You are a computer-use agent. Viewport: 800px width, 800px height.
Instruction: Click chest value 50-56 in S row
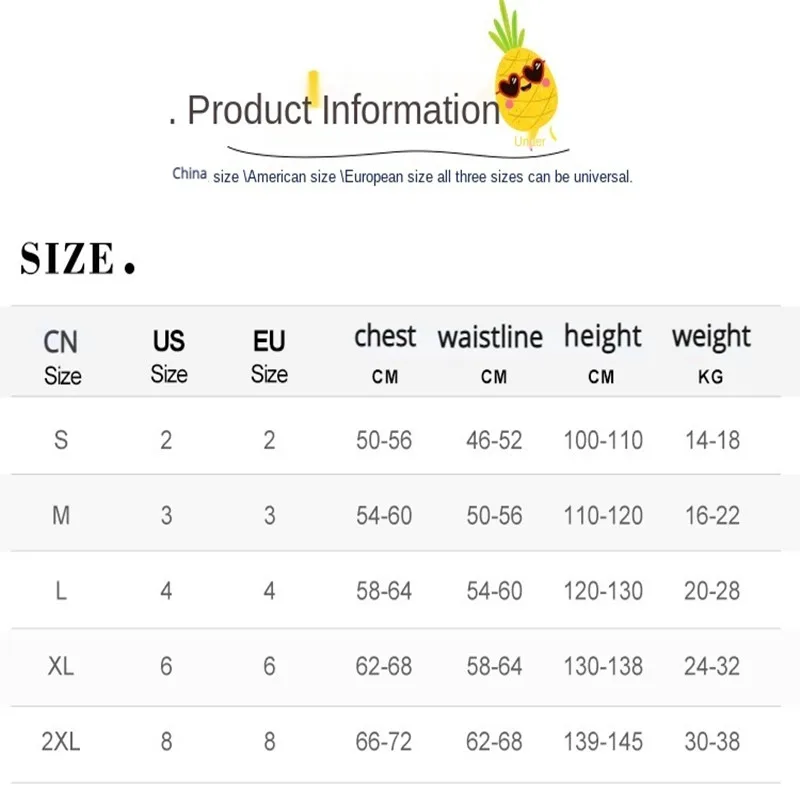pyautogui.click(x=384, y=440)
